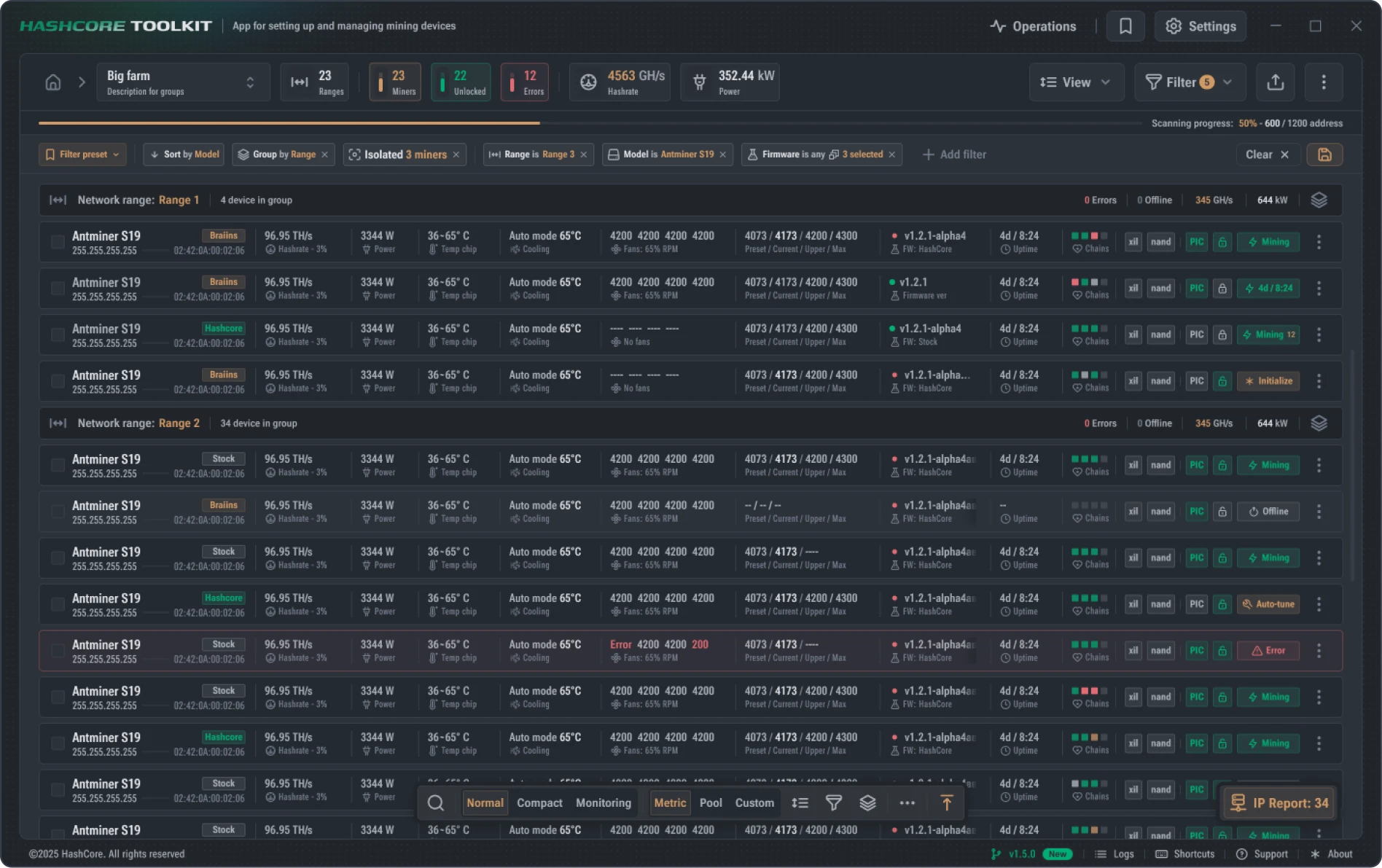Open the export icon near View controls
This screenshot has height=868, width=1382.
click(1275, 82)
